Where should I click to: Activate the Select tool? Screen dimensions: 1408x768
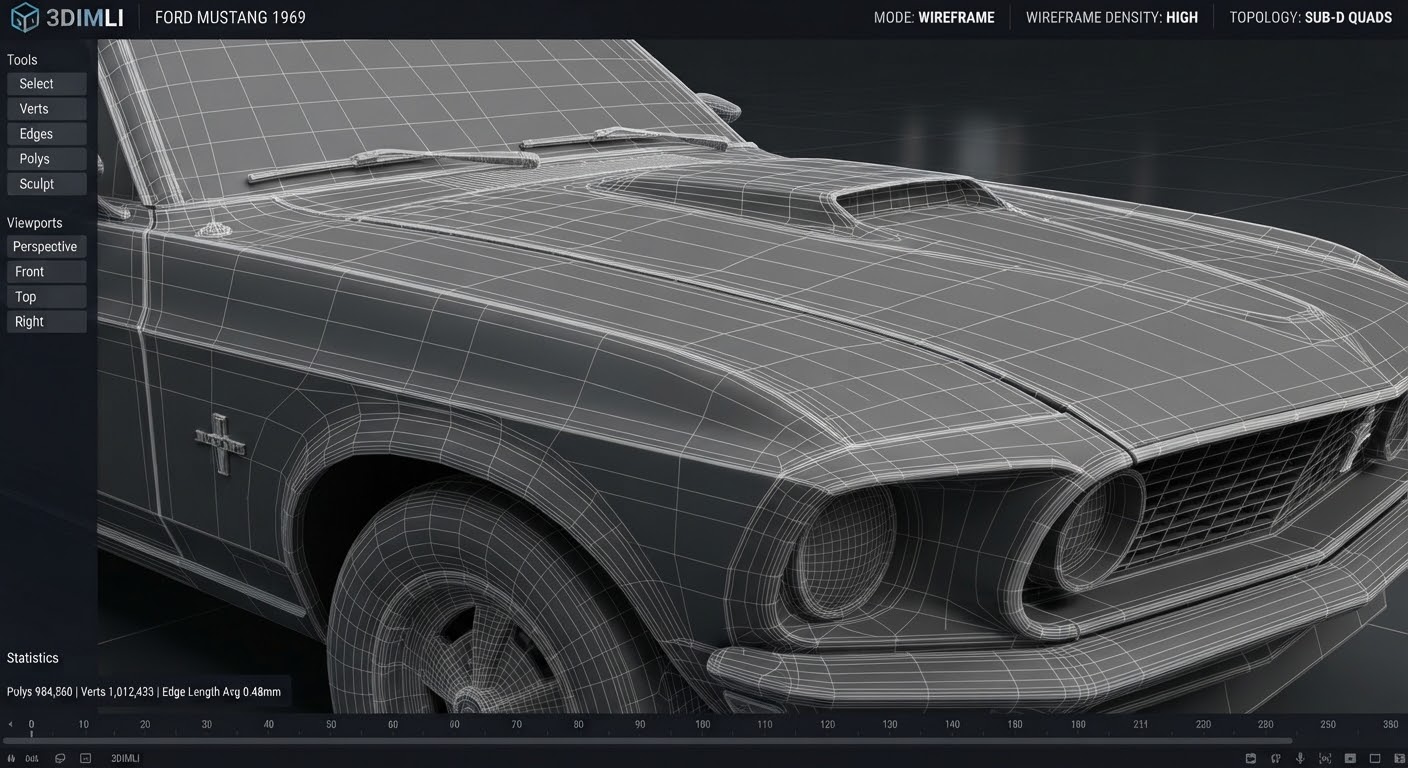(46, 84)
